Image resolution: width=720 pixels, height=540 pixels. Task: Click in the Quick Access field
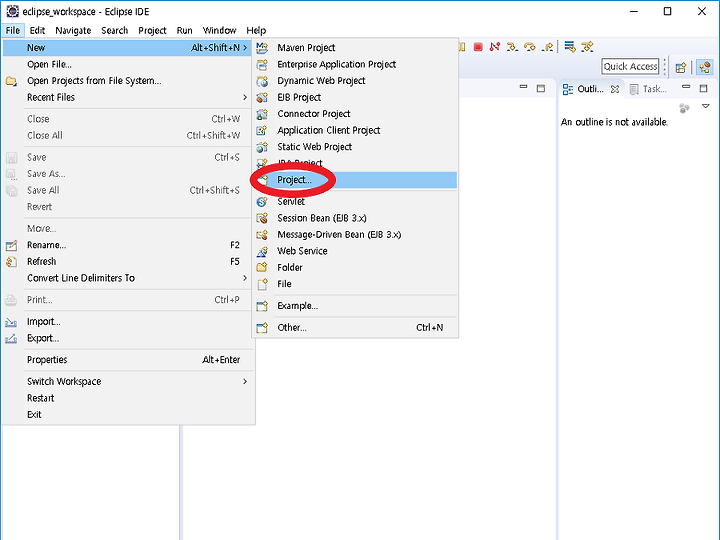pos(630,67)
